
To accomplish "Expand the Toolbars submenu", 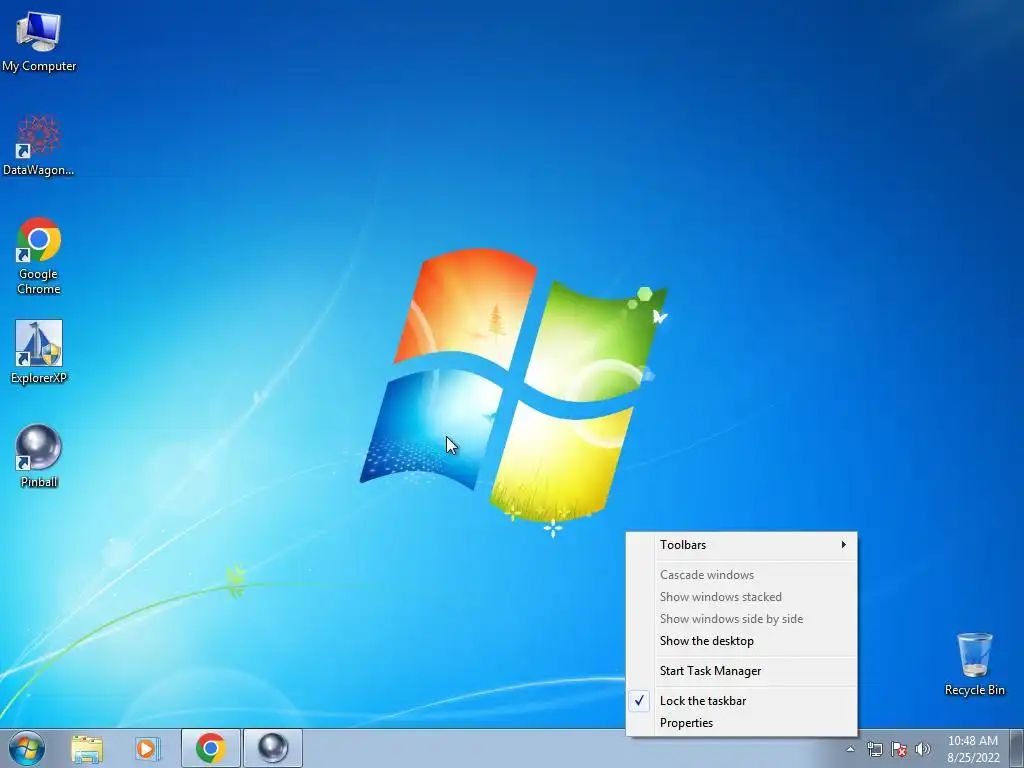I will click(x=741, y=545).
